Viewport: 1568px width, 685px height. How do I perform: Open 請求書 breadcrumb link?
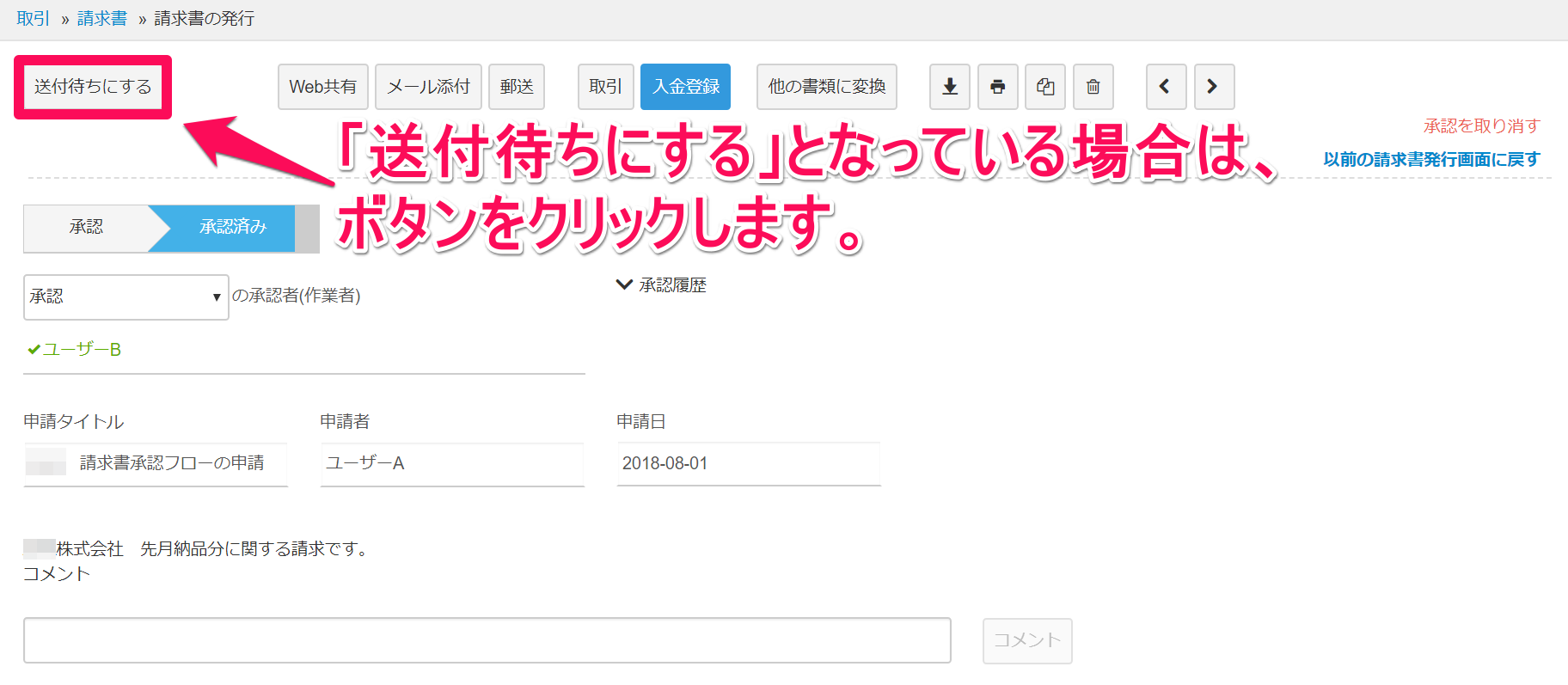pyautogui.click(x=101, y=19)
